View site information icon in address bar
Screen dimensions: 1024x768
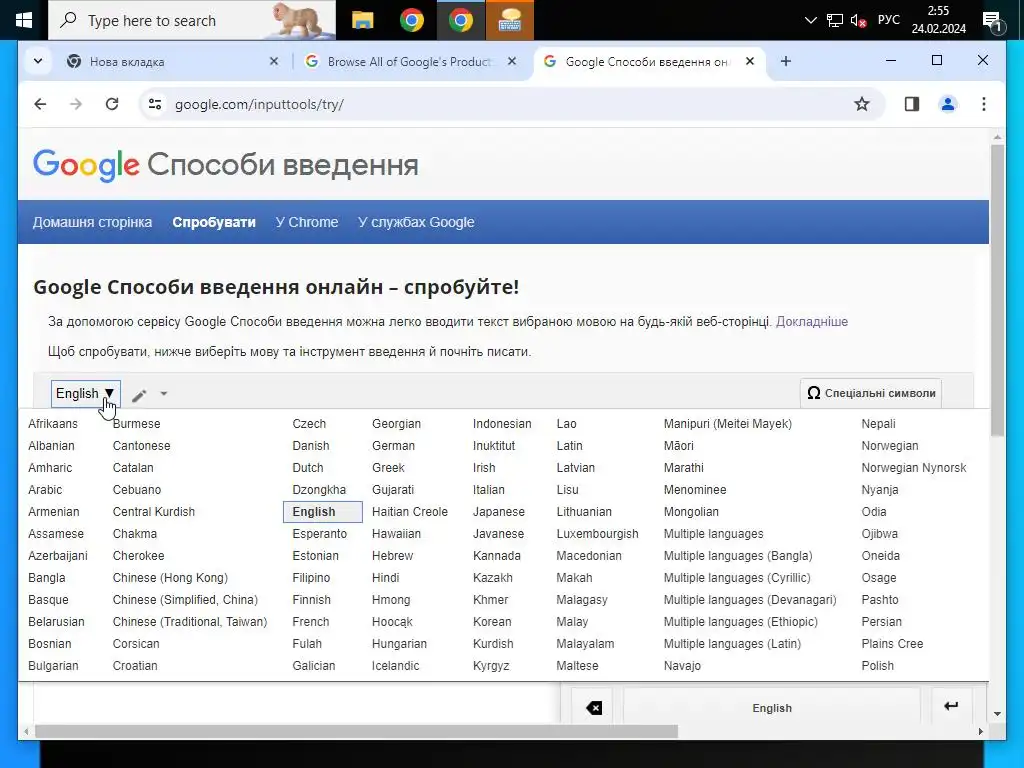tap(155, 104)
